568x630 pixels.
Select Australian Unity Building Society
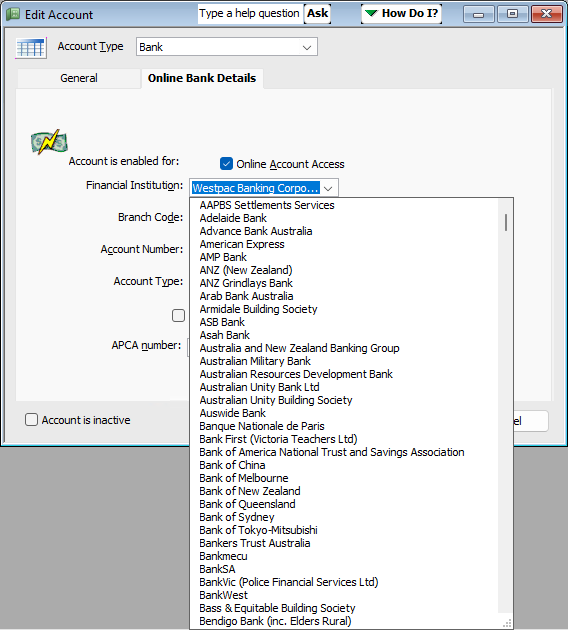point(276,400)
